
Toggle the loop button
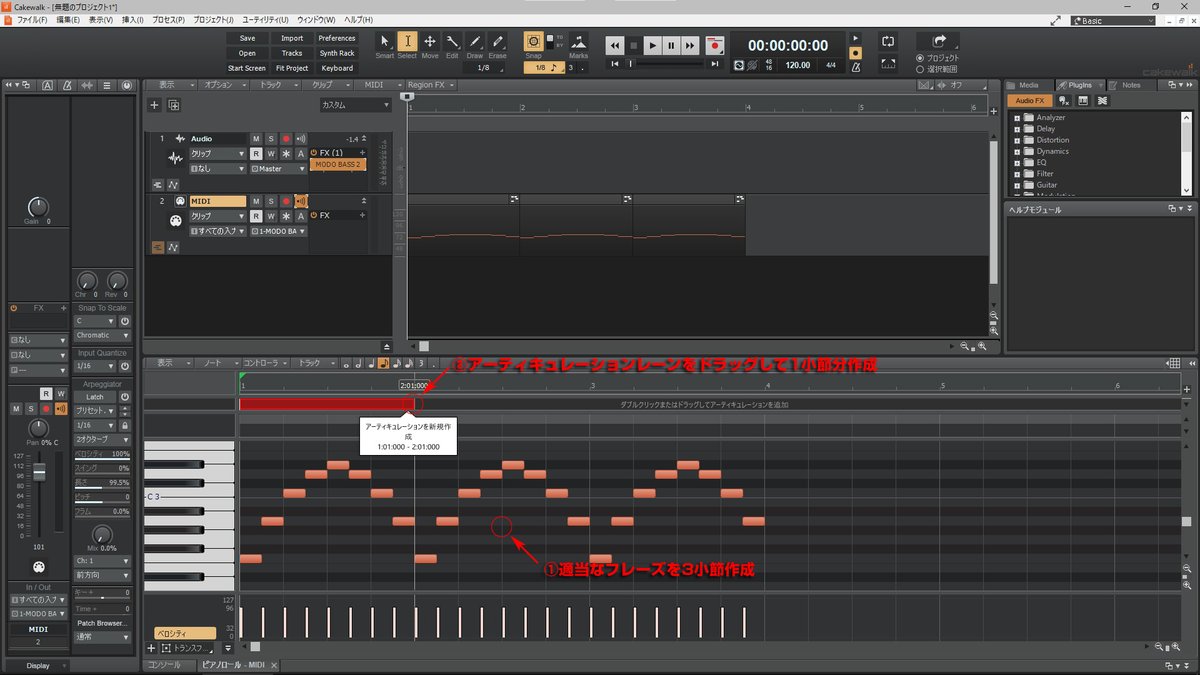click(887, 42)
